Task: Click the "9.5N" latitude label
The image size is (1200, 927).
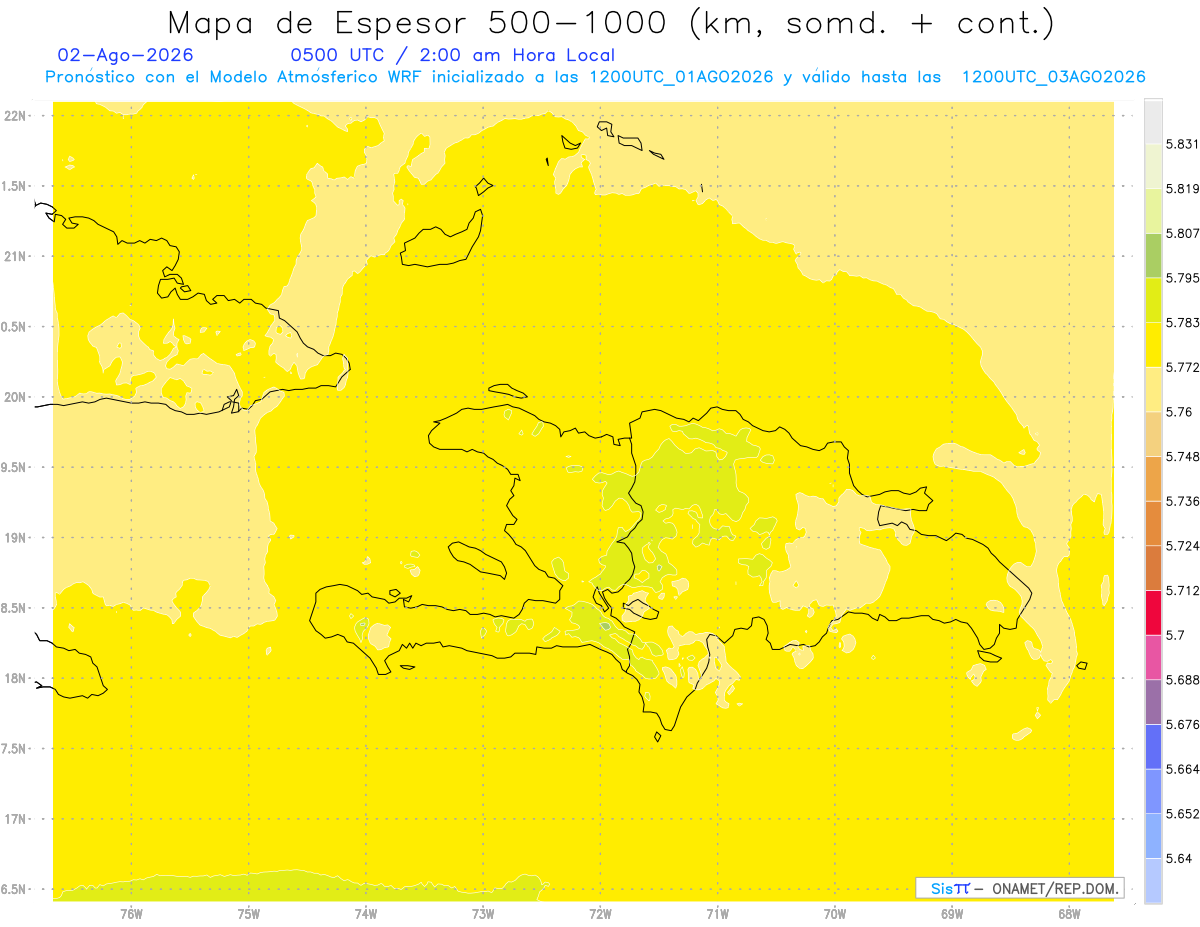Action: pyautogui.click(x=14, y=467)
